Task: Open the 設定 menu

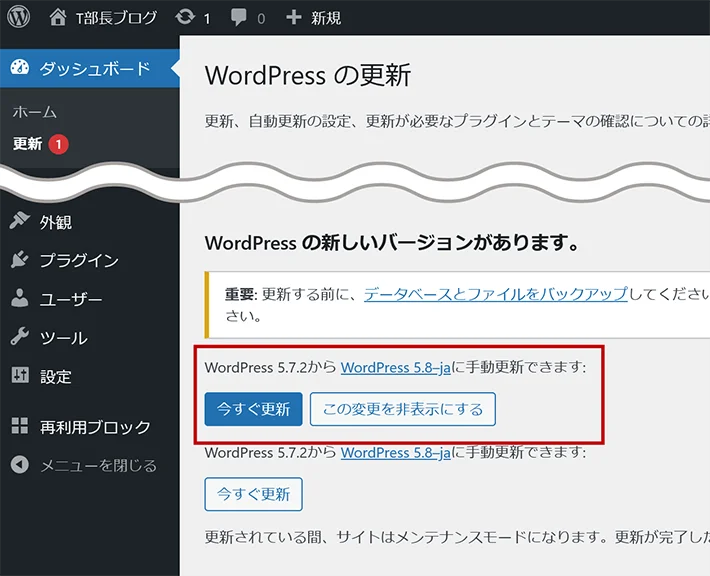Action: click(x=55, y=377)
